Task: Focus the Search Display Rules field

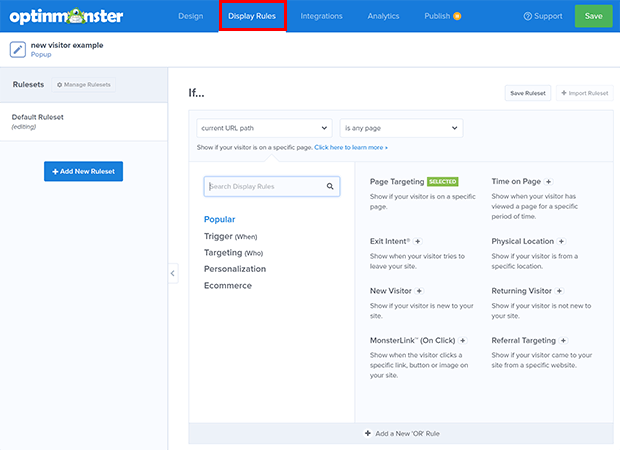Action: (x=265, y=186)
